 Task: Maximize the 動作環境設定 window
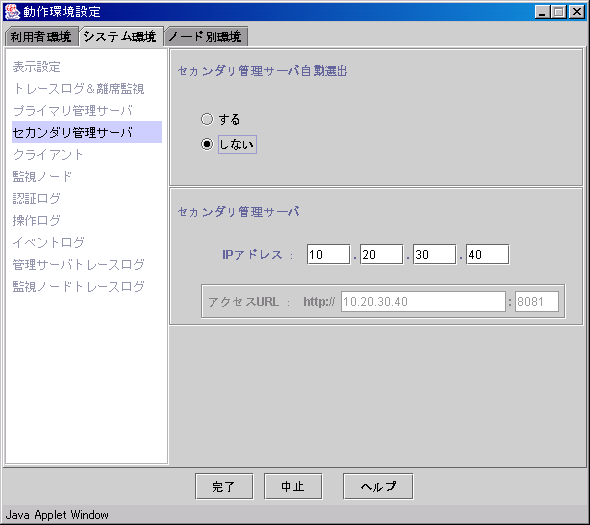[559, 12]
